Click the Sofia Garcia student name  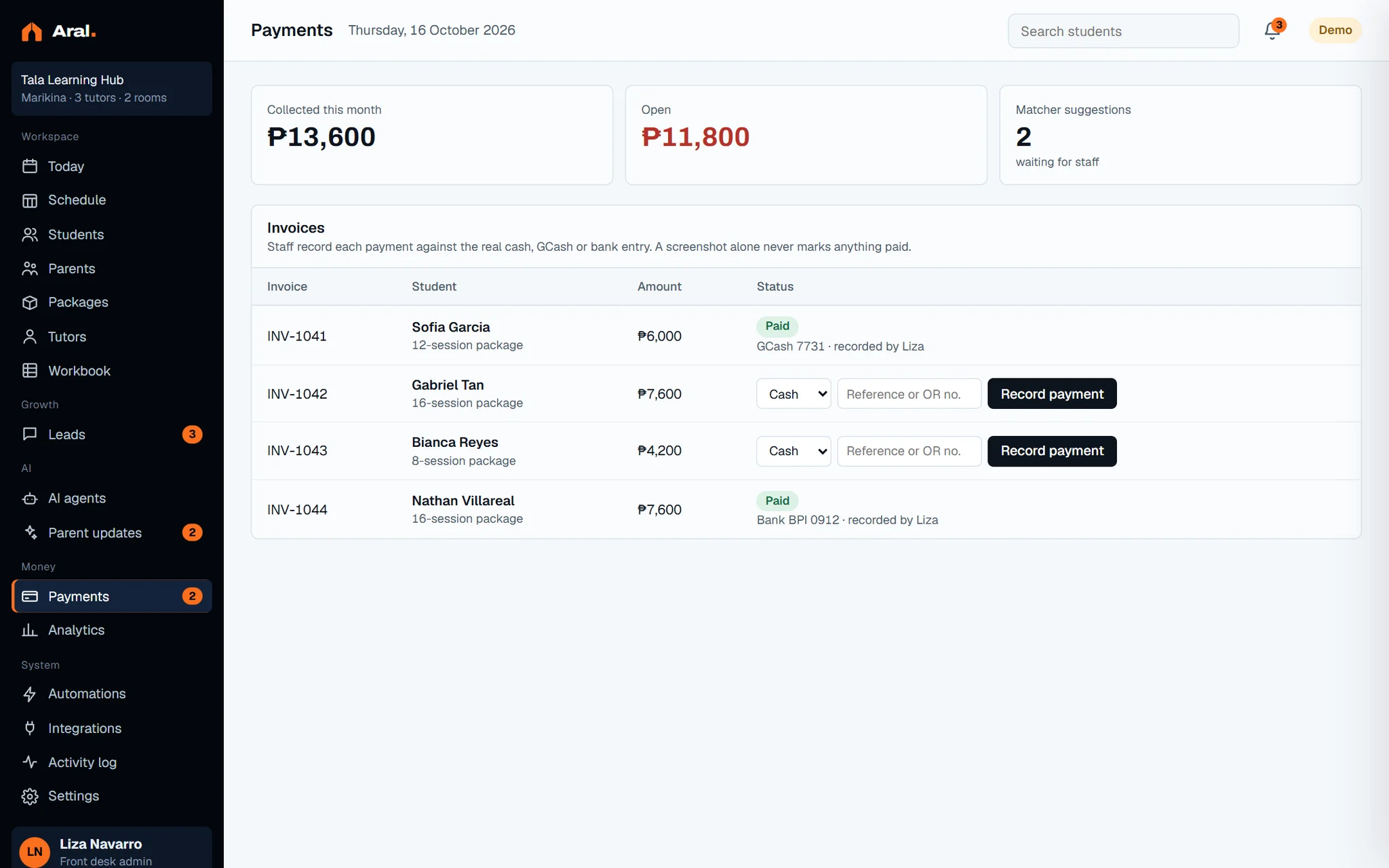click(x=450, y=327)
